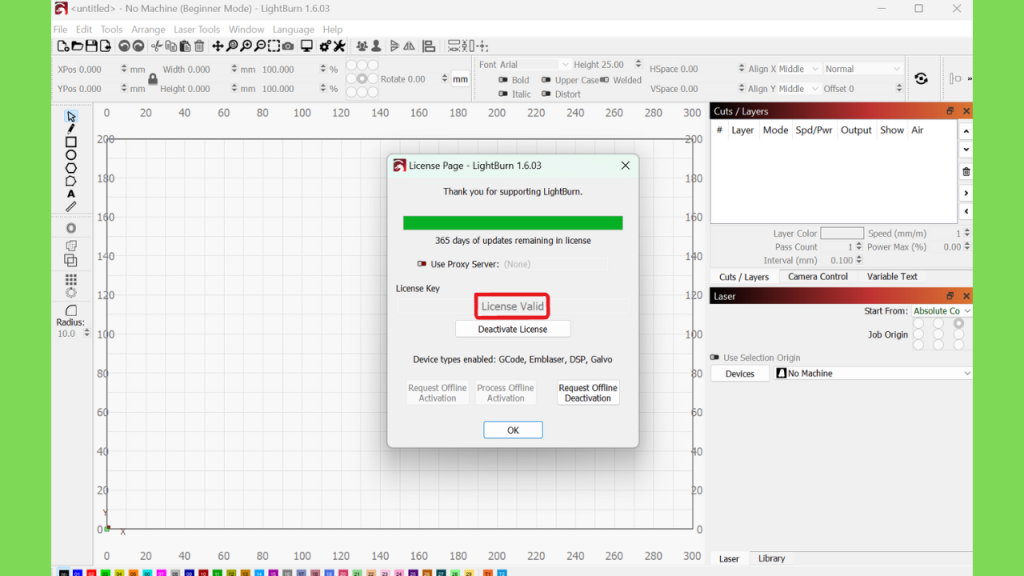Save the project with floppy icon
This screenshot has height=576, width=1024.
(91, 46)
